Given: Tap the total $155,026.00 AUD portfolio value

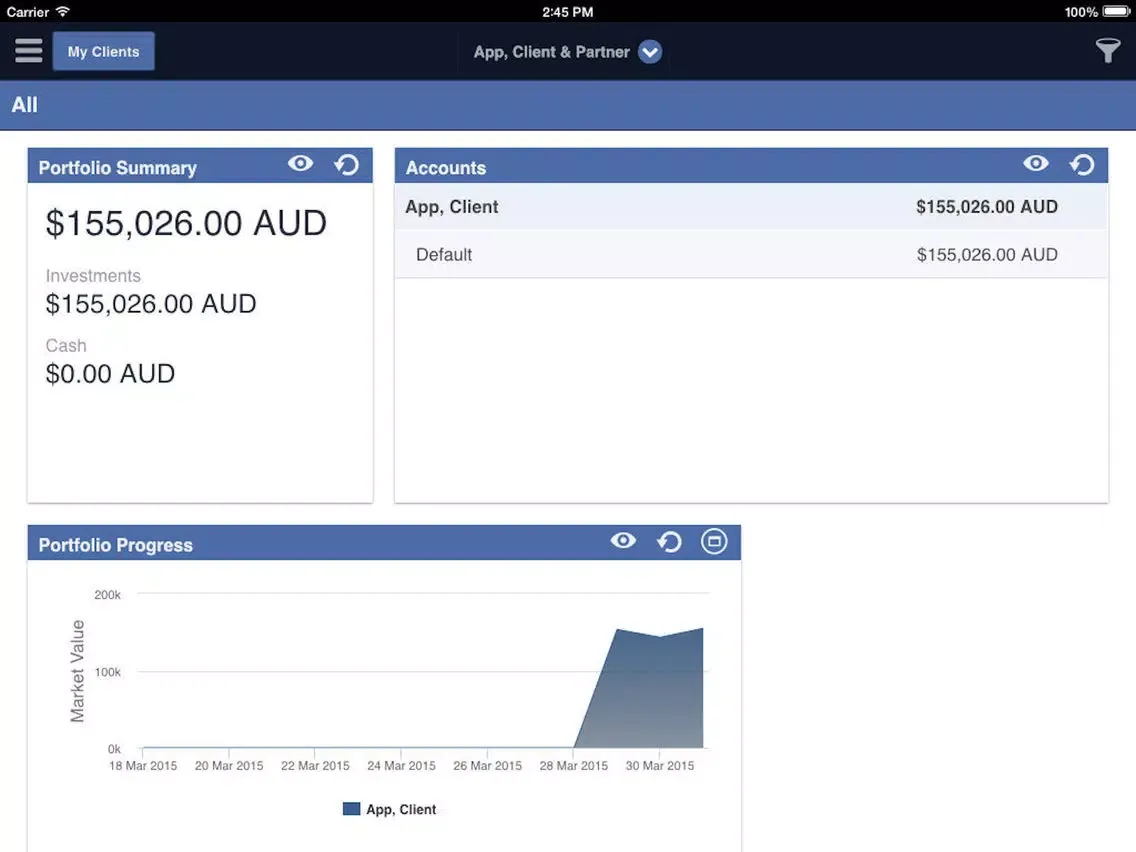Looking at the screenshot, I should coord(186,223).
